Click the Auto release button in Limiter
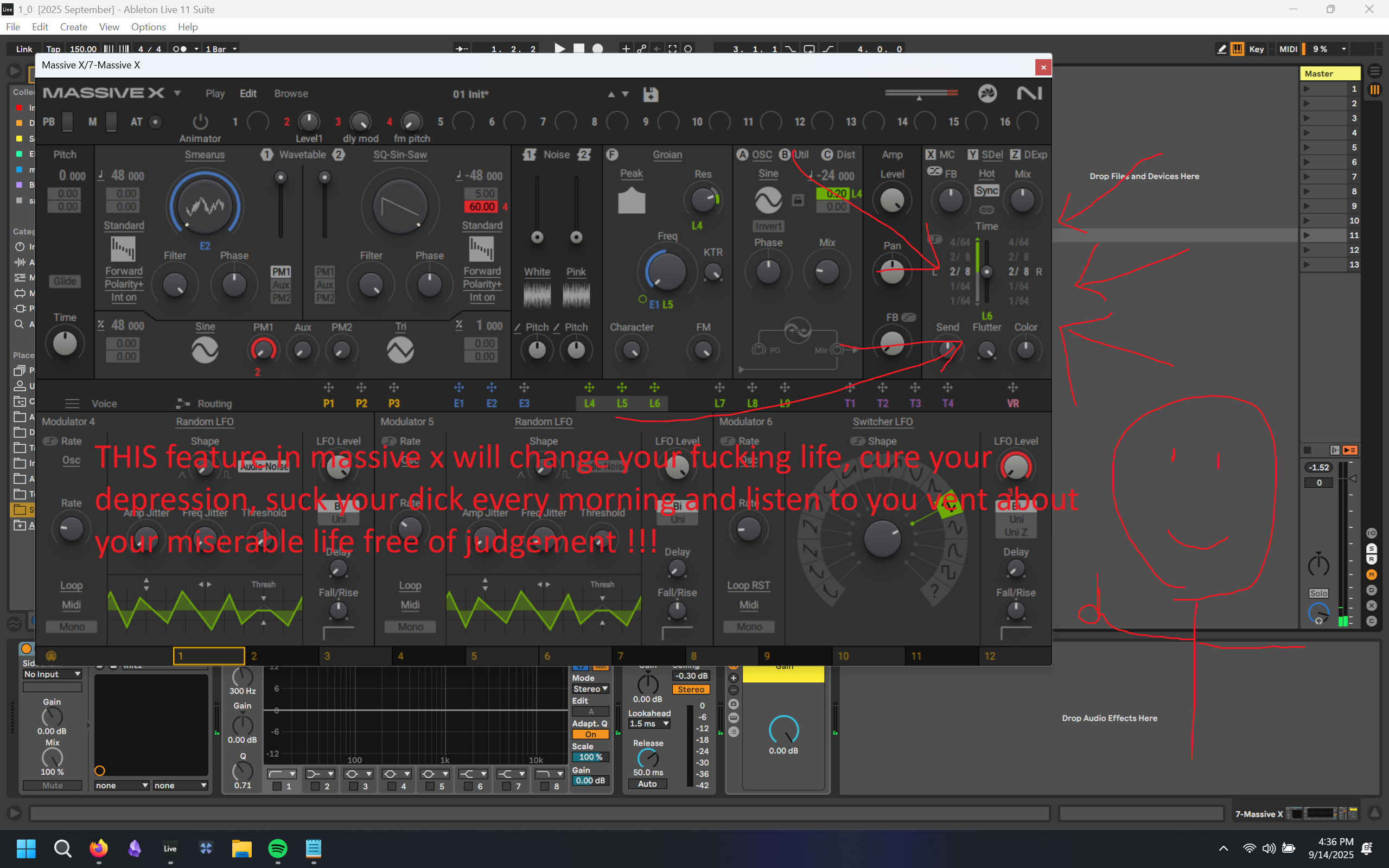Image resolution: width=1389 pixels, height=868 pixels. pyautogui.click(x=647, y=783)
